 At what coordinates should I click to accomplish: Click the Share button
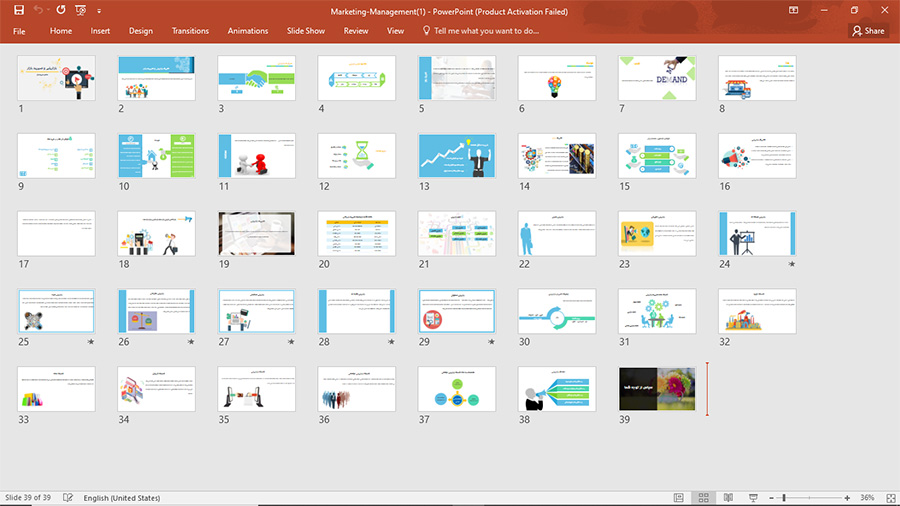868,31
